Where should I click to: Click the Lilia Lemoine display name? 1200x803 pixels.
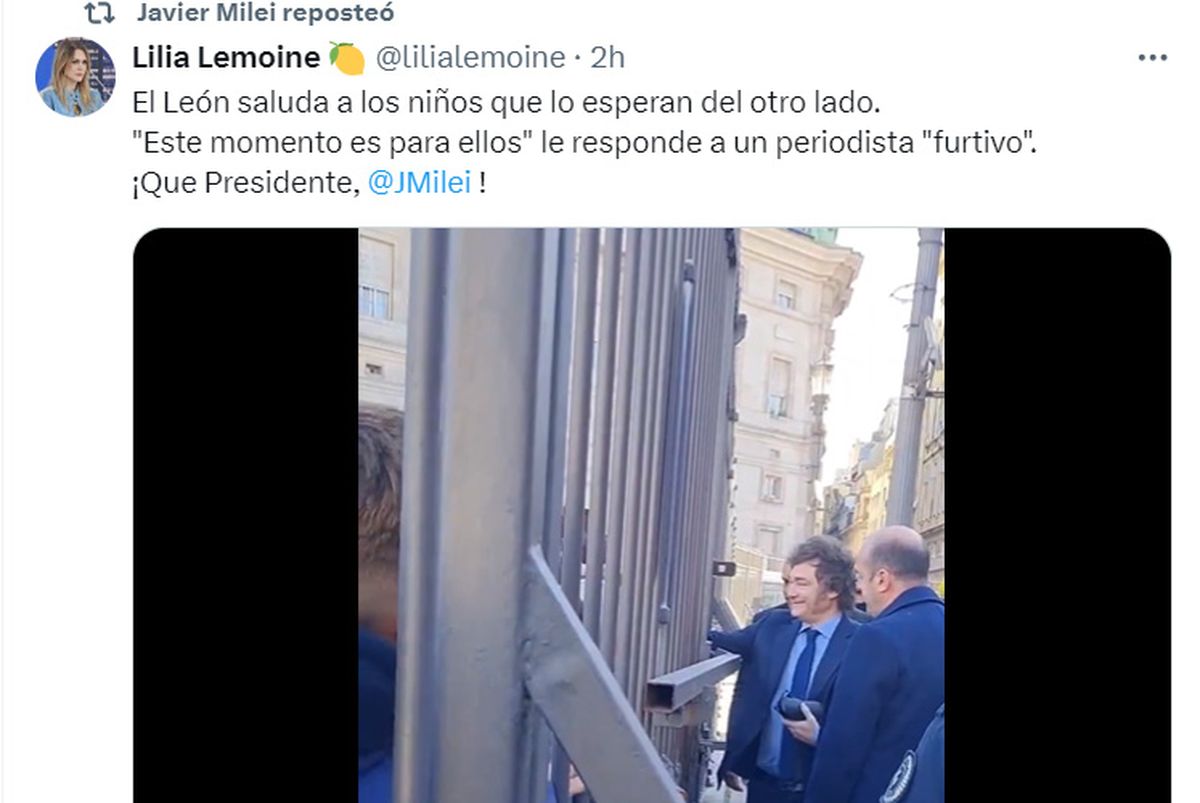tap(226, 58)
